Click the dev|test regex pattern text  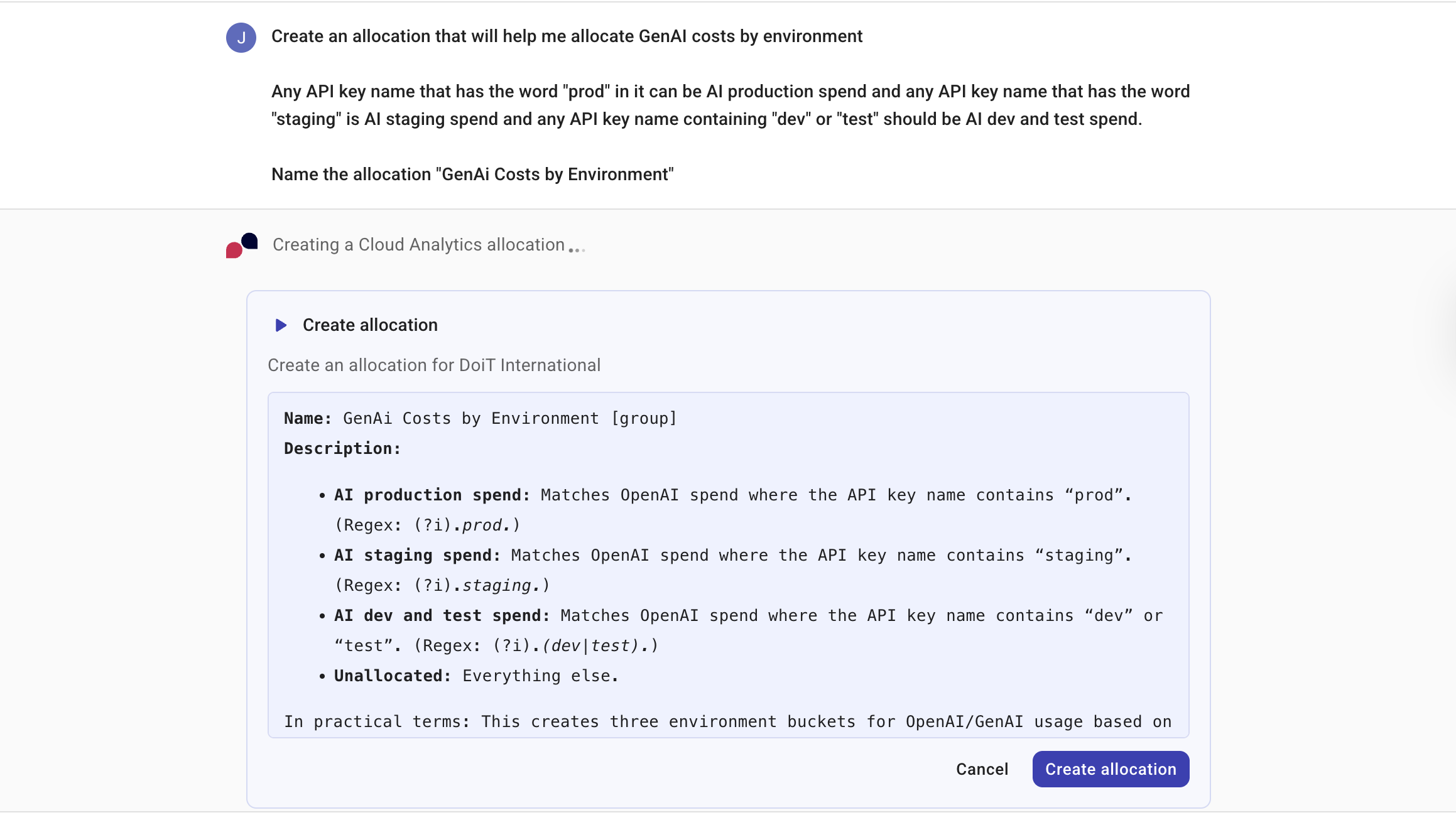[x=590, y=646]
